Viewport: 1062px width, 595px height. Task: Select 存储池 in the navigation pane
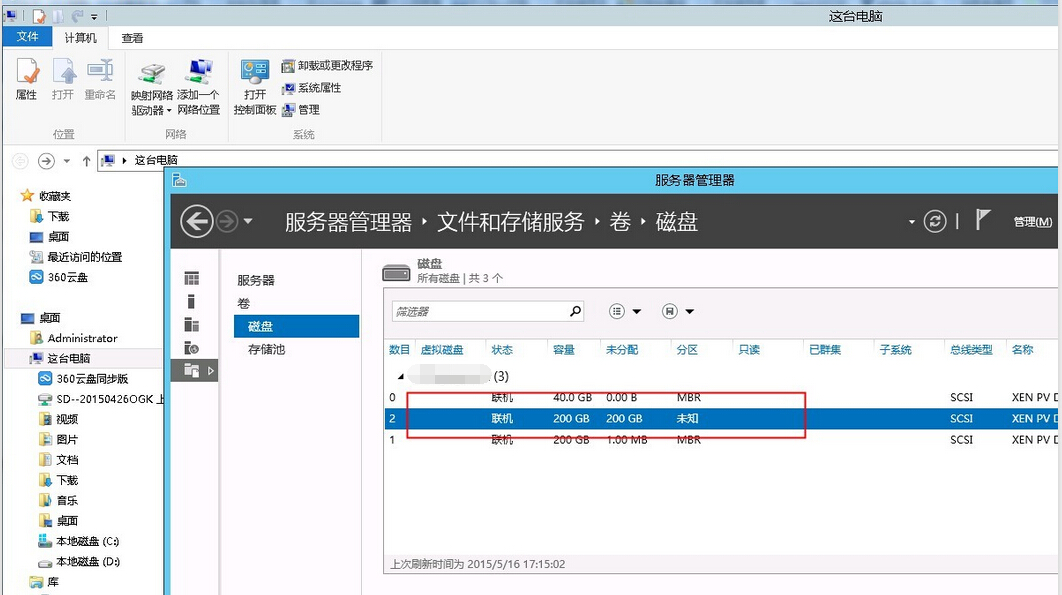(x=266, y=349)
